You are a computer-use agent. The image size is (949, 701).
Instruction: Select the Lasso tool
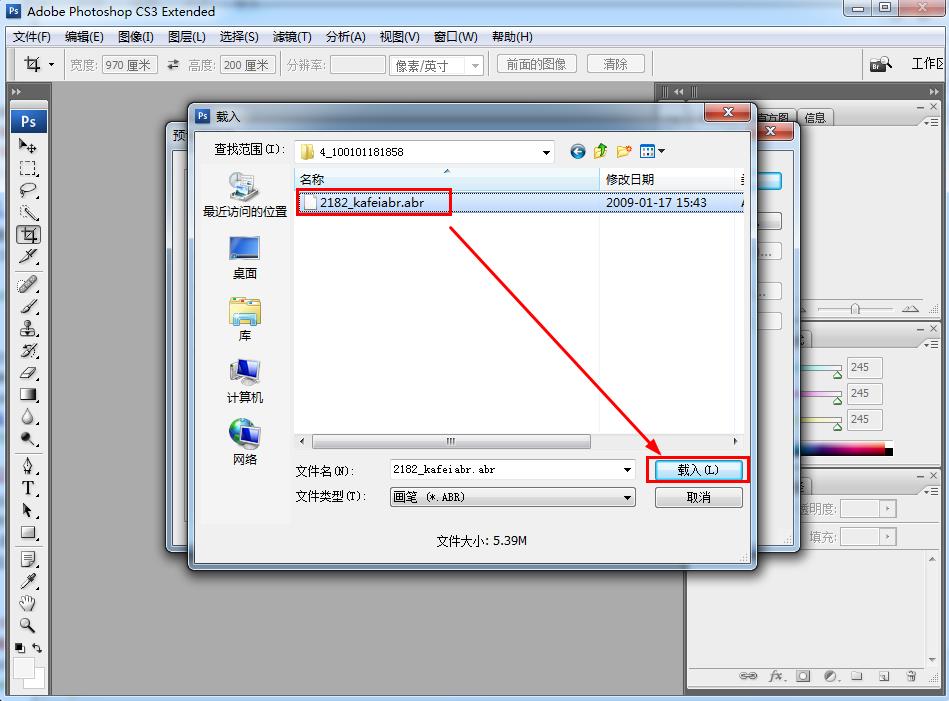[x=28, y=190]
